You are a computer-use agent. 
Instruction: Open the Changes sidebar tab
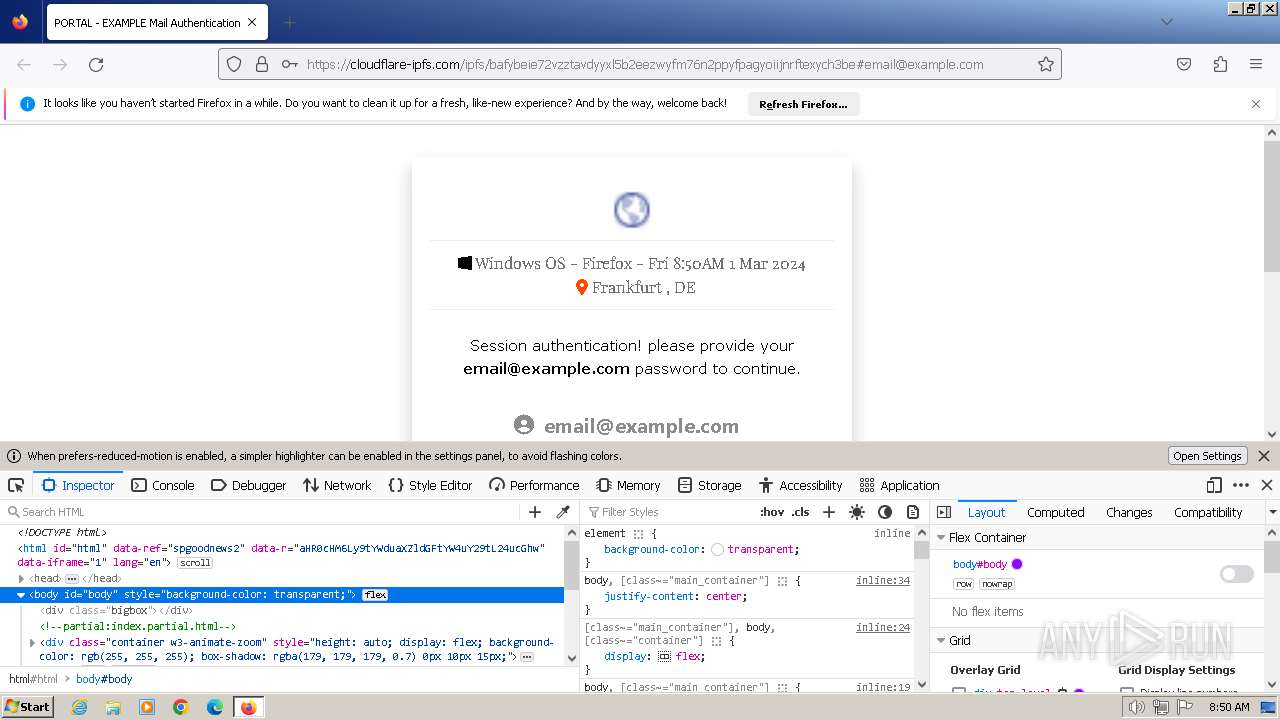(1129, 512)
